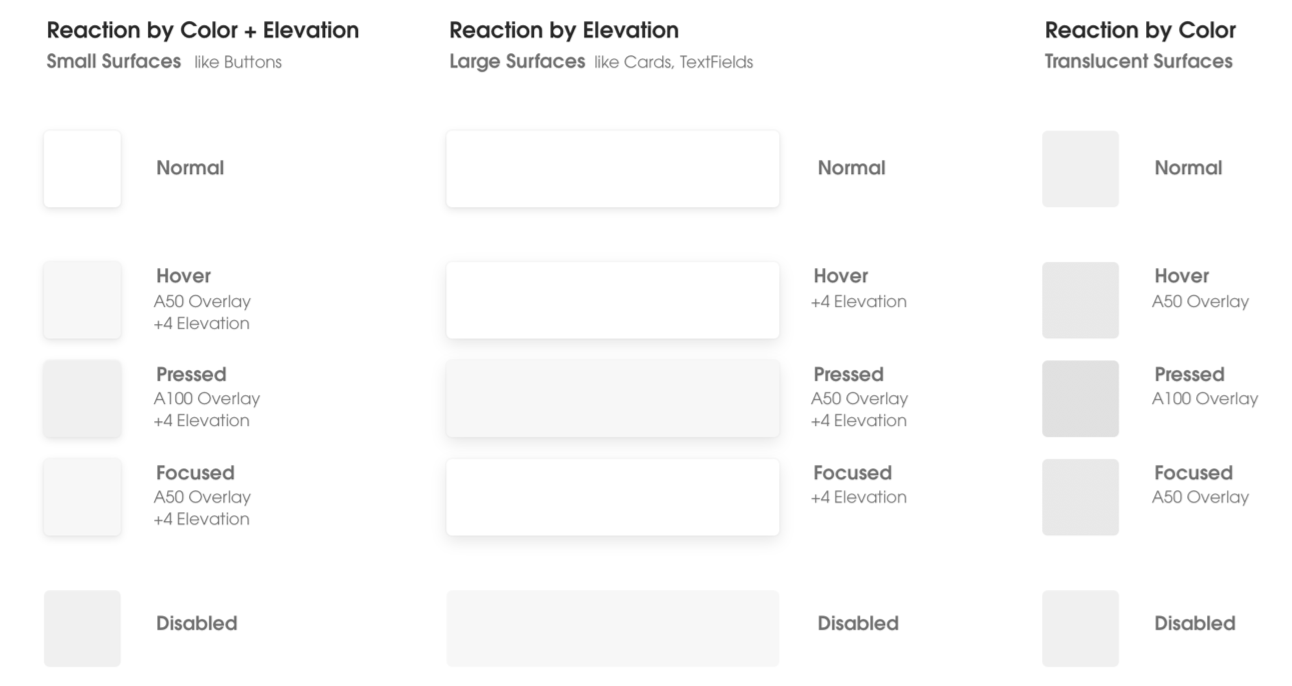Click the "Large Surfaces" subtitle label

[517, 61]
